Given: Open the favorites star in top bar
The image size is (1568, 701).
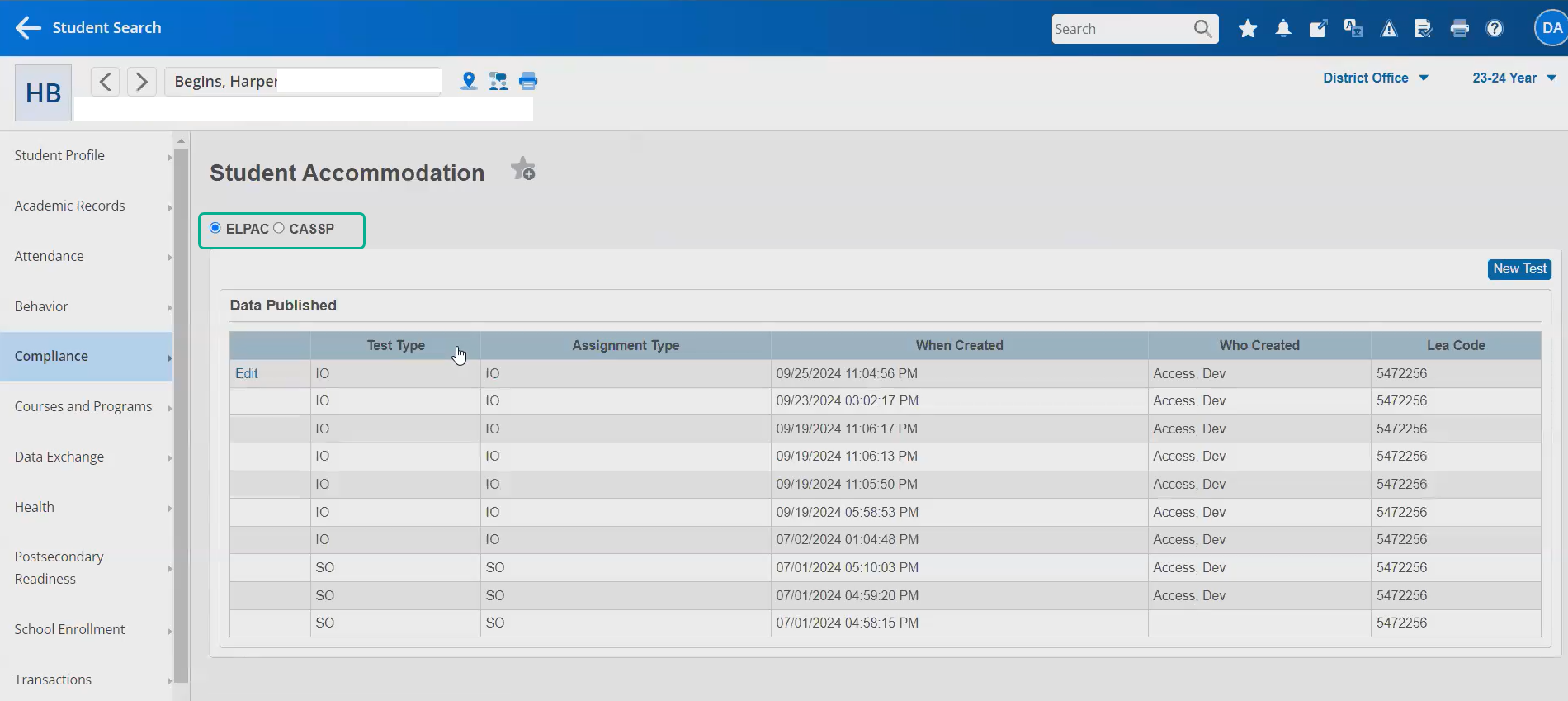Looking at the screenshot, I should (1247, 29).
